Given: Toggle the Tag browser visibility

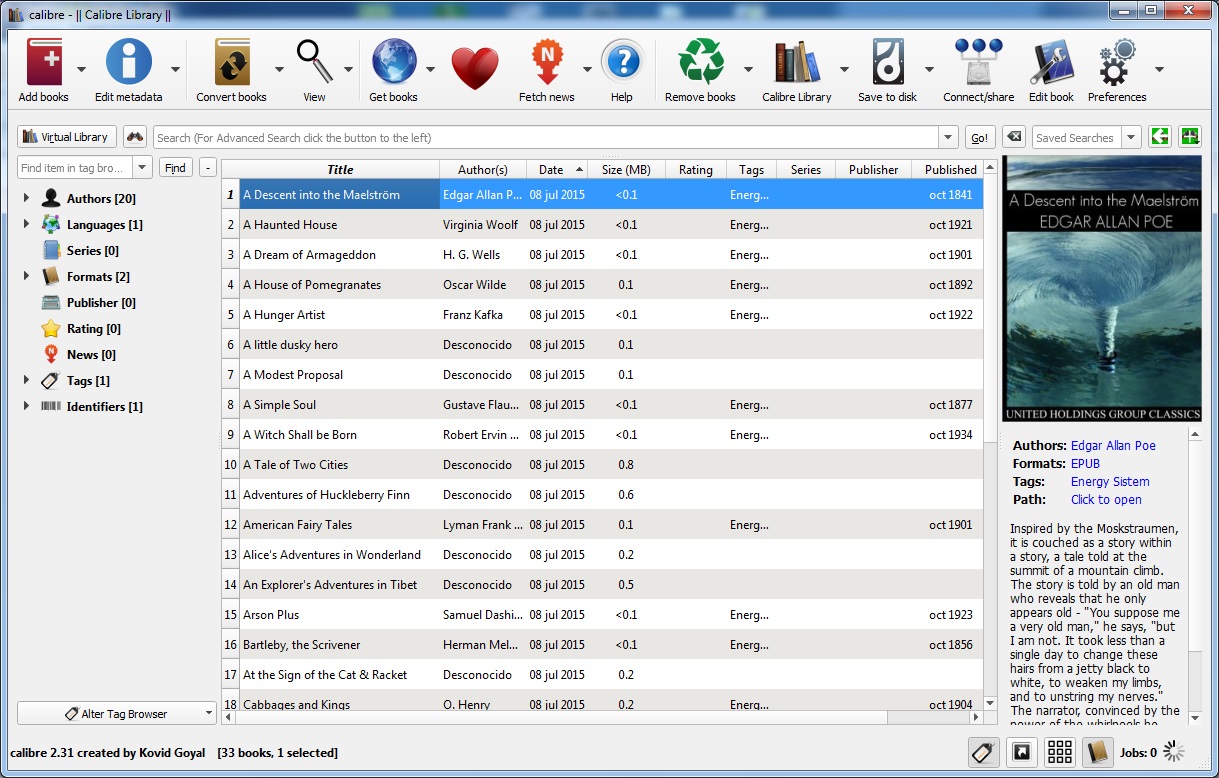Looking at the screenshot, I should [x=983, y=751].
